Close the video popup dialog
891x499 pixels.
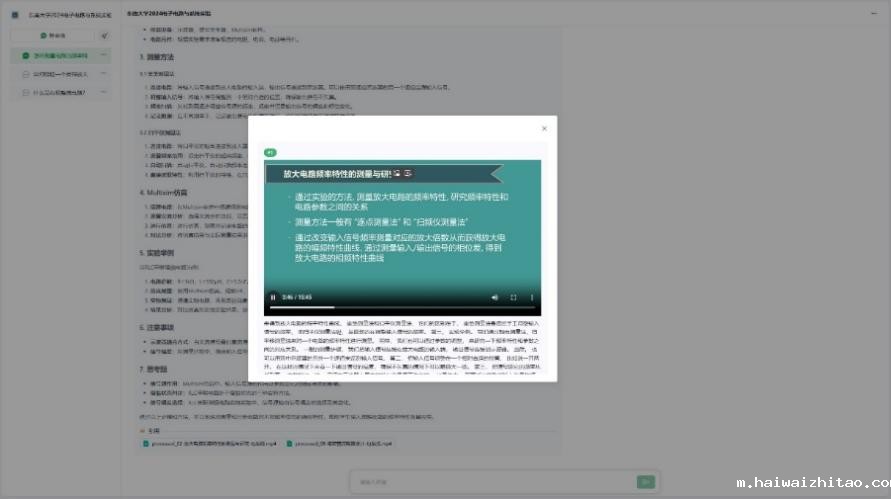544,128
